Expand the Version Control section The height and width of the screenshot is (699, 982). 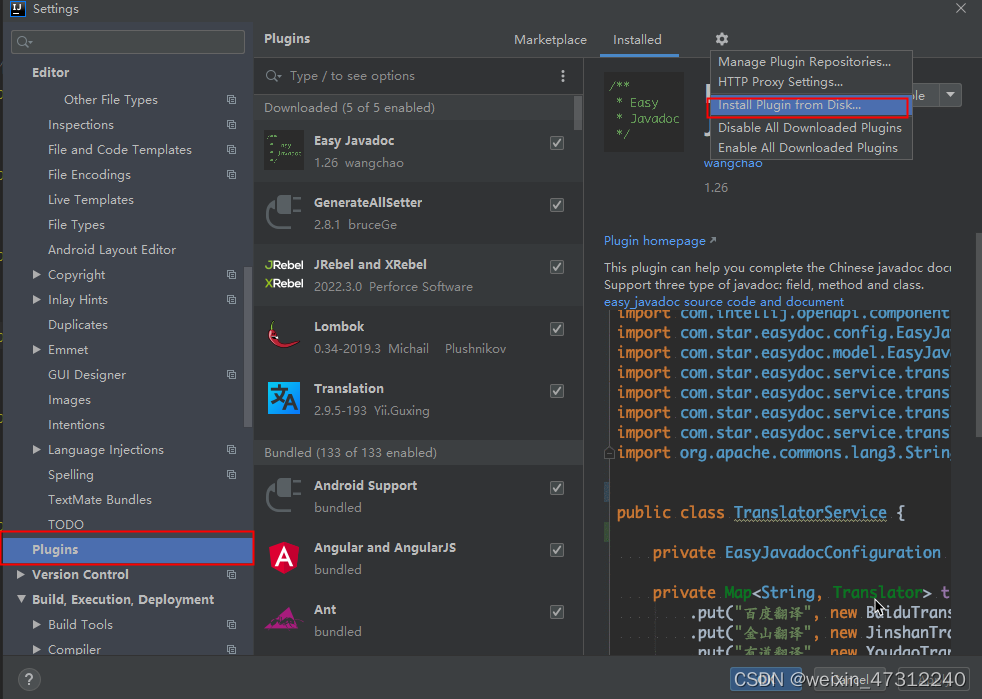[x=21, y=574]
